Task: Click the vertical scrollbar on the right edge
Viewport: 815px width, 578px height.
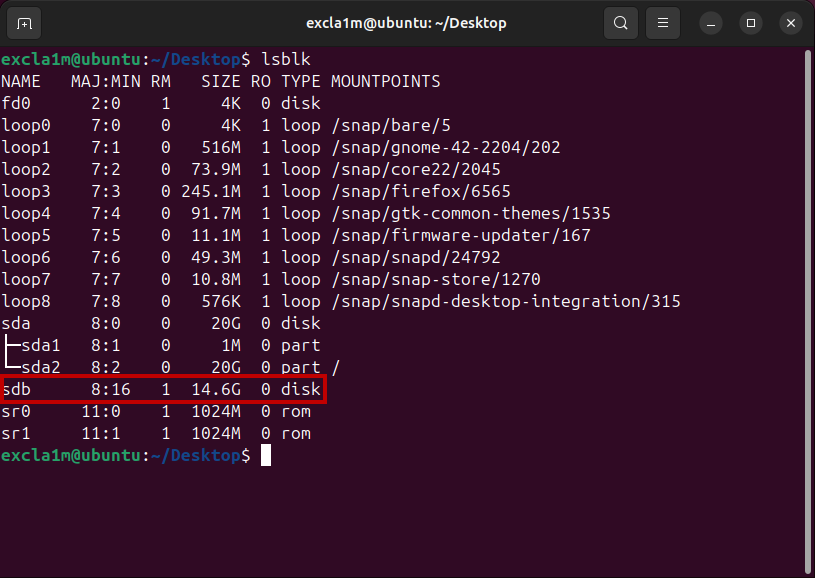Action: coord(809,300)
